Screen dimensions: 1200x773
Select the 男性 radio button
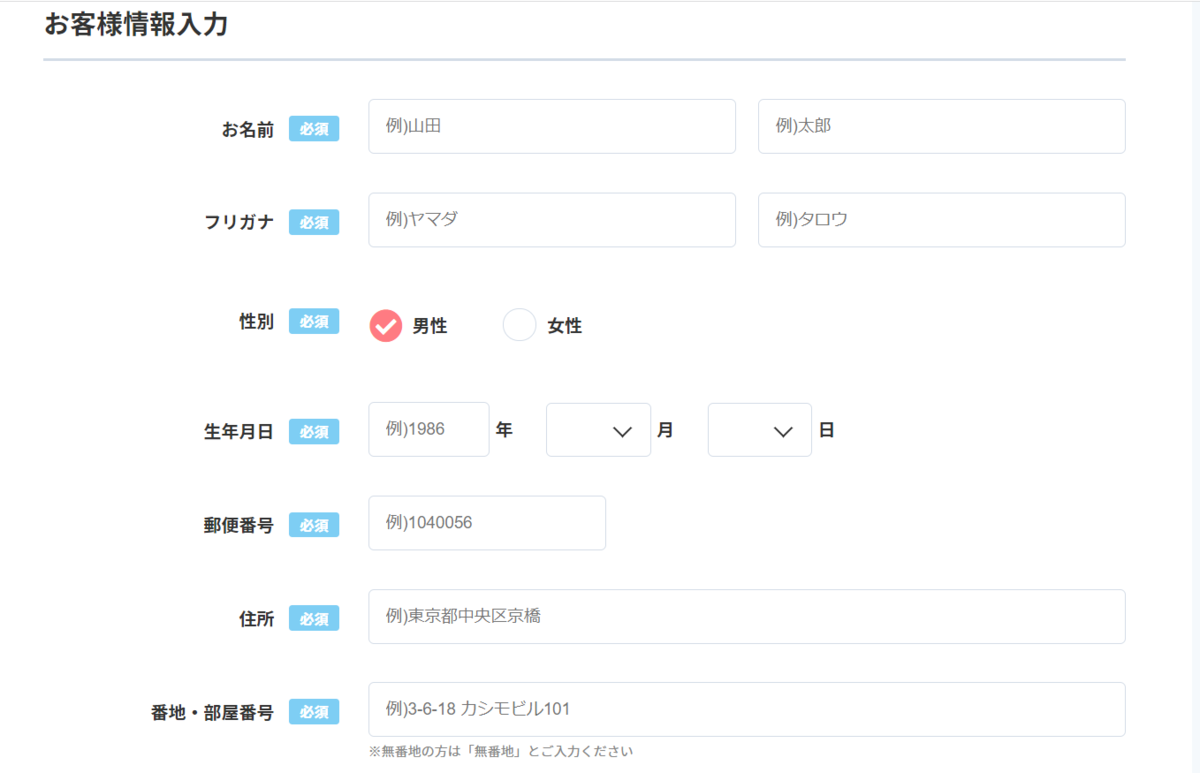point(386,325)
